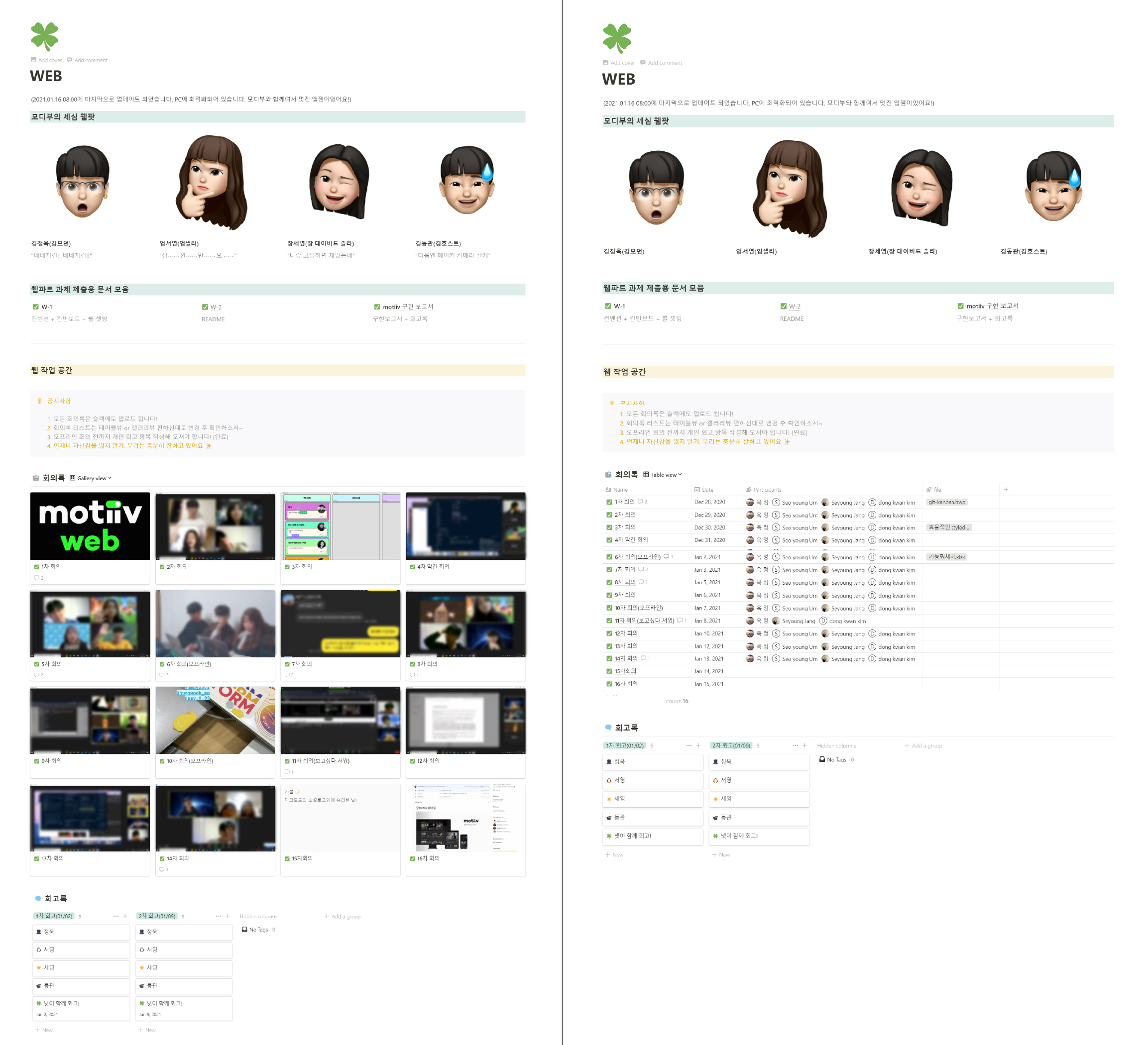Click the clover page icon on left page
The width and height of the screenshot is (1148, 1045).
coord(45,37)
